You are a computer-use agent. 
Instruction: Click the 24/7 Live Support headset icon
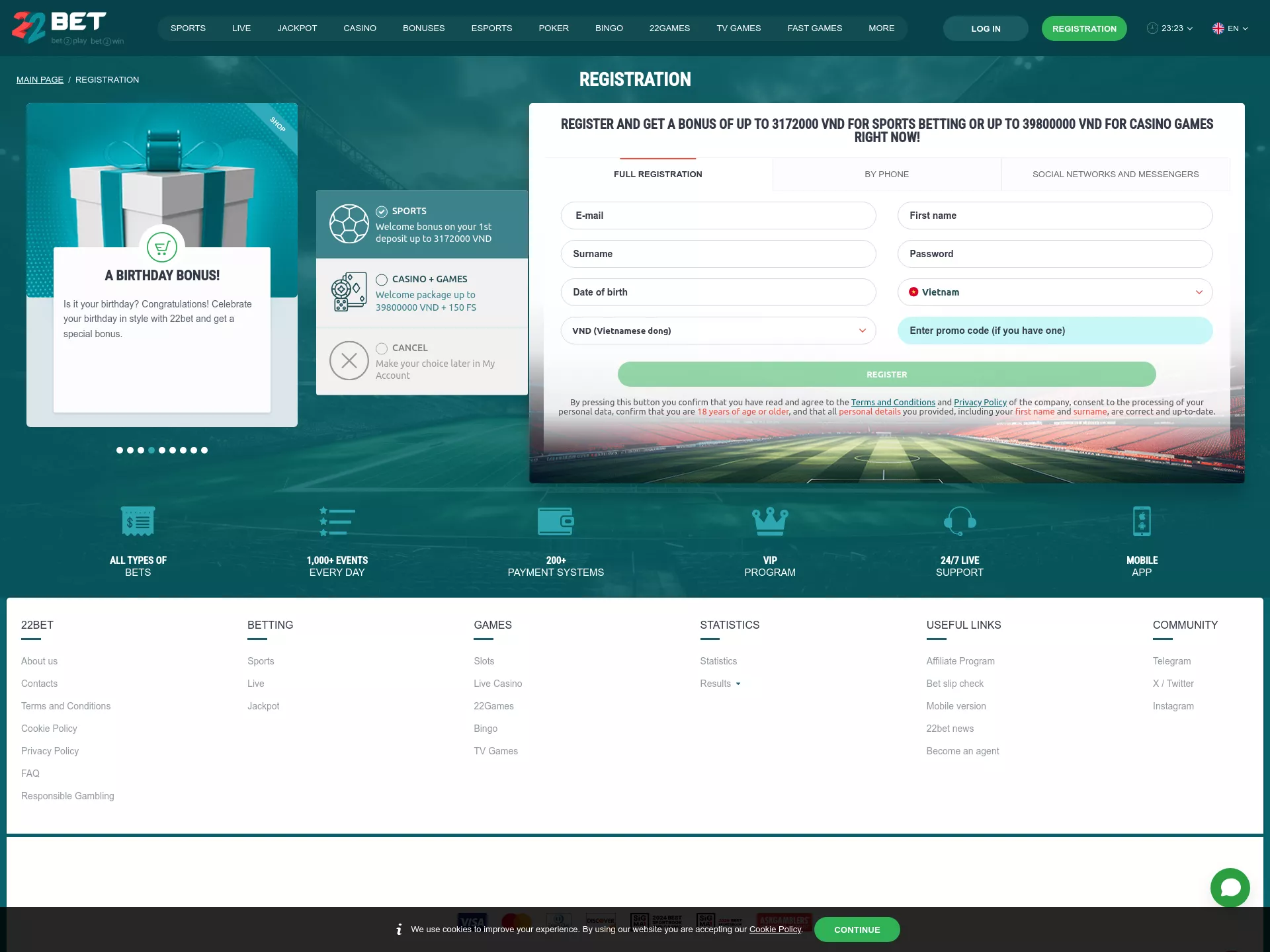[x=960, y=522]
